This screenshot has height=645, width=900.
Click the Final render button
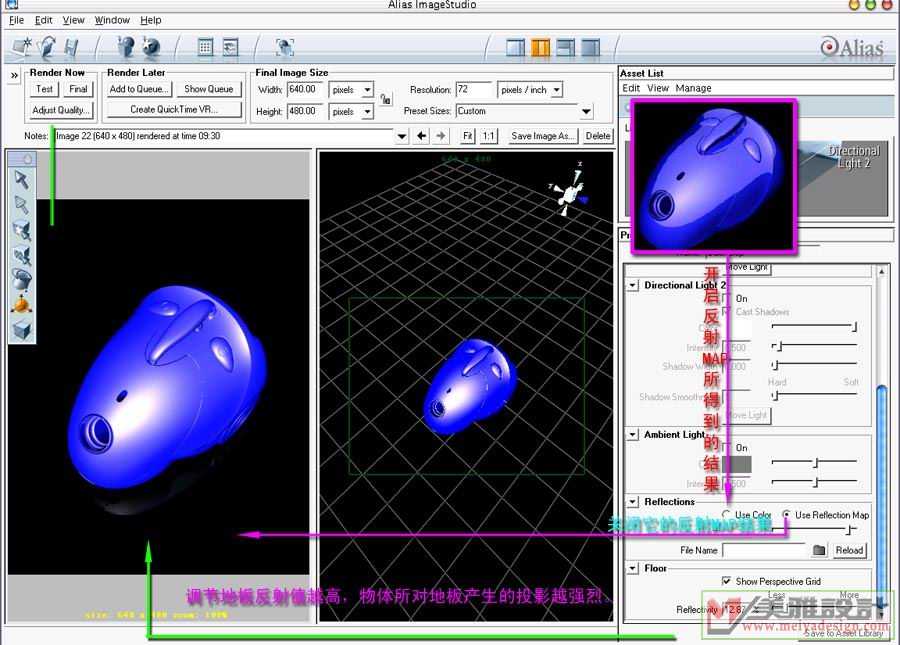pyautogui.click(x=78, y=90)
